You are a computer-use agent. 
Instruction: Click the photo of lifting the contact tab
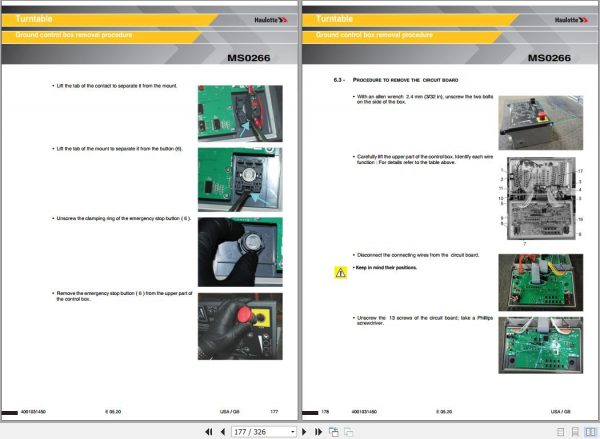pyautogui.click(x=240, y=113)
